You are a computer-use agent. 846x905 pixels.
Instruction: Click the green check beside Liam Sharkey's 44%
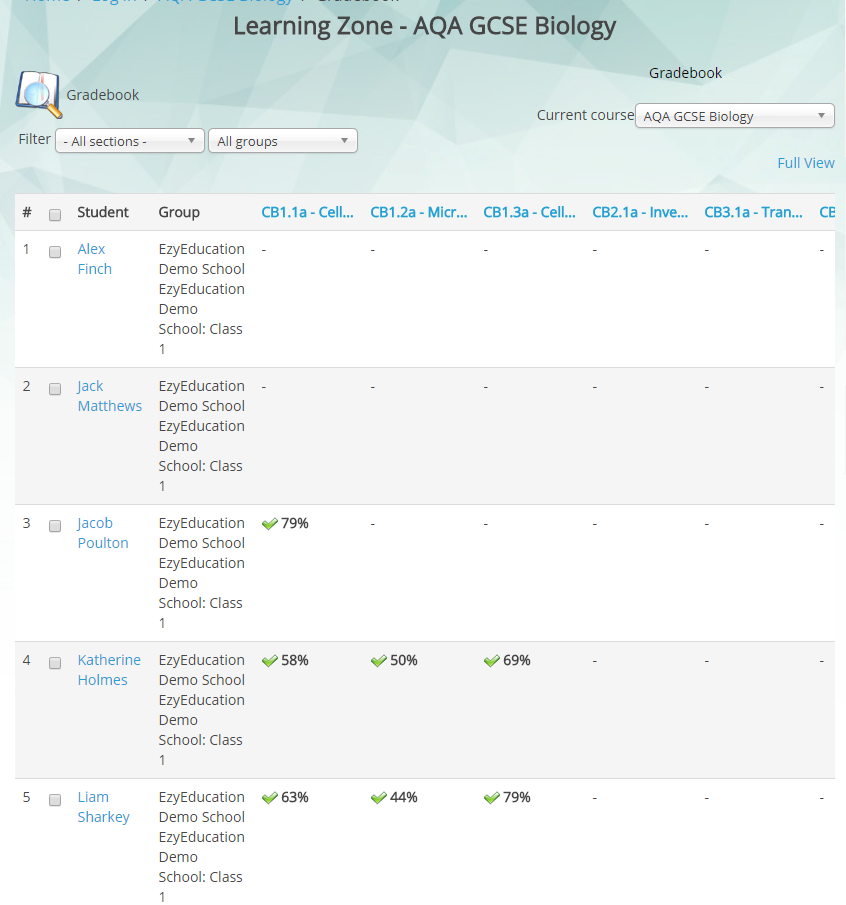tap(379, 798)
